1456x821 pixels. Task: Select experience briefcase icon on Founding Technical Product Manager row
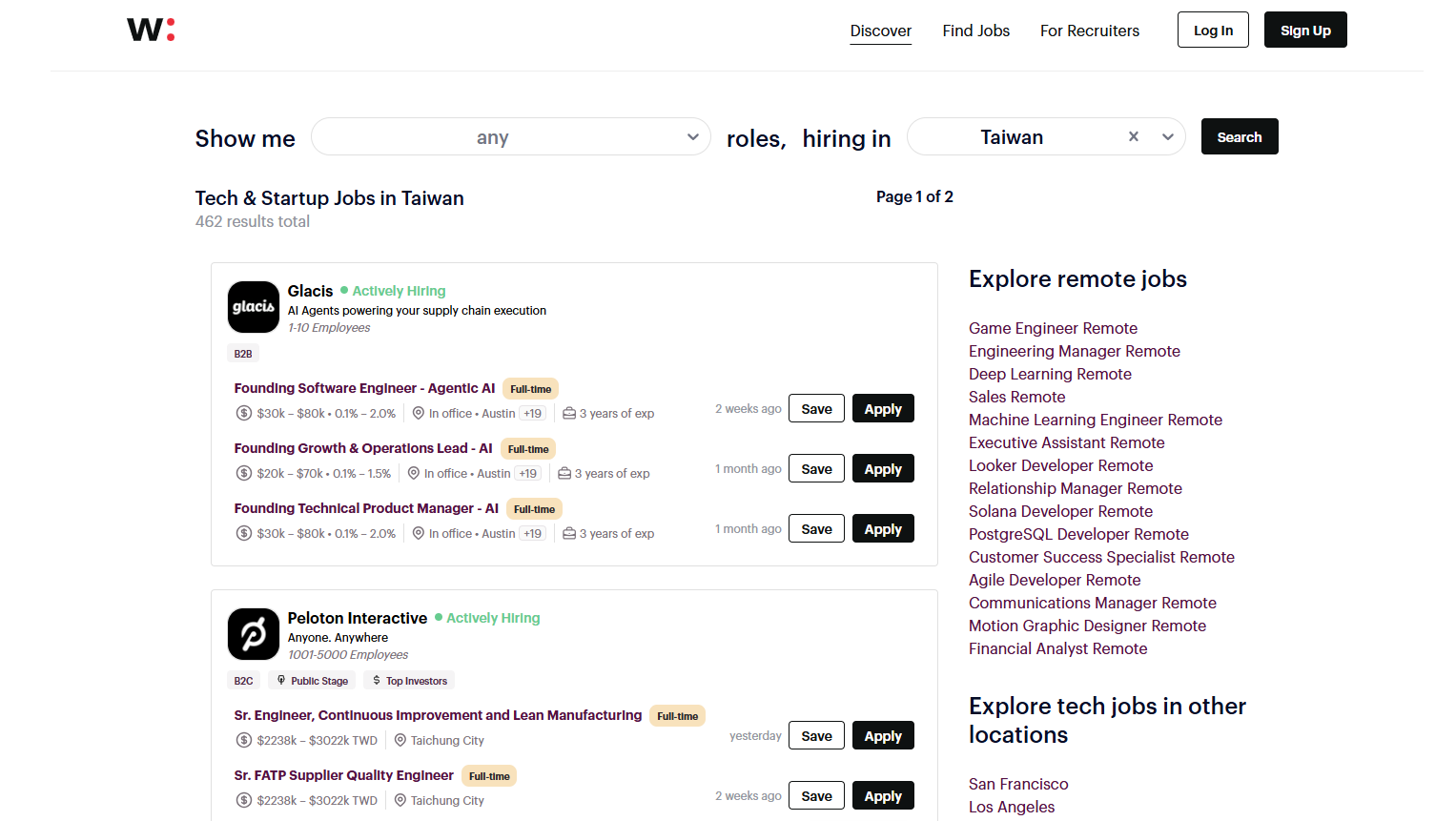pos(569,534)
